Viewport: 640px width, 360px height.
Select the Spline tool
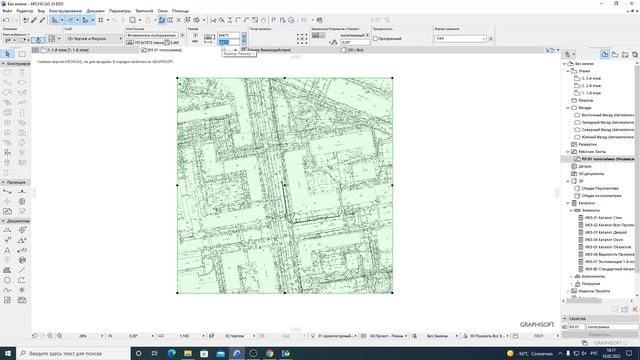(7, 290)
